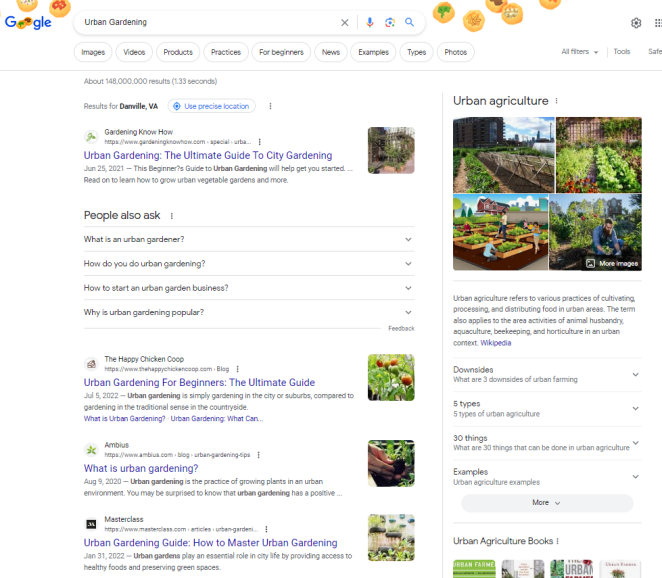The image size is (662, 578).
Task: Expand 'Why is urban gardening popular?' question
Action: tap(249, 312)
